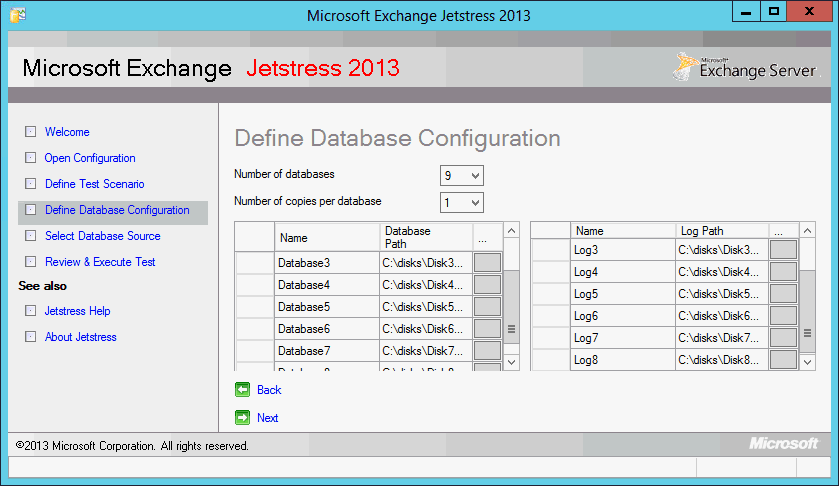
Task: Click the Log6 name cell
Action: pyautogui.click(x=623, y=315)
